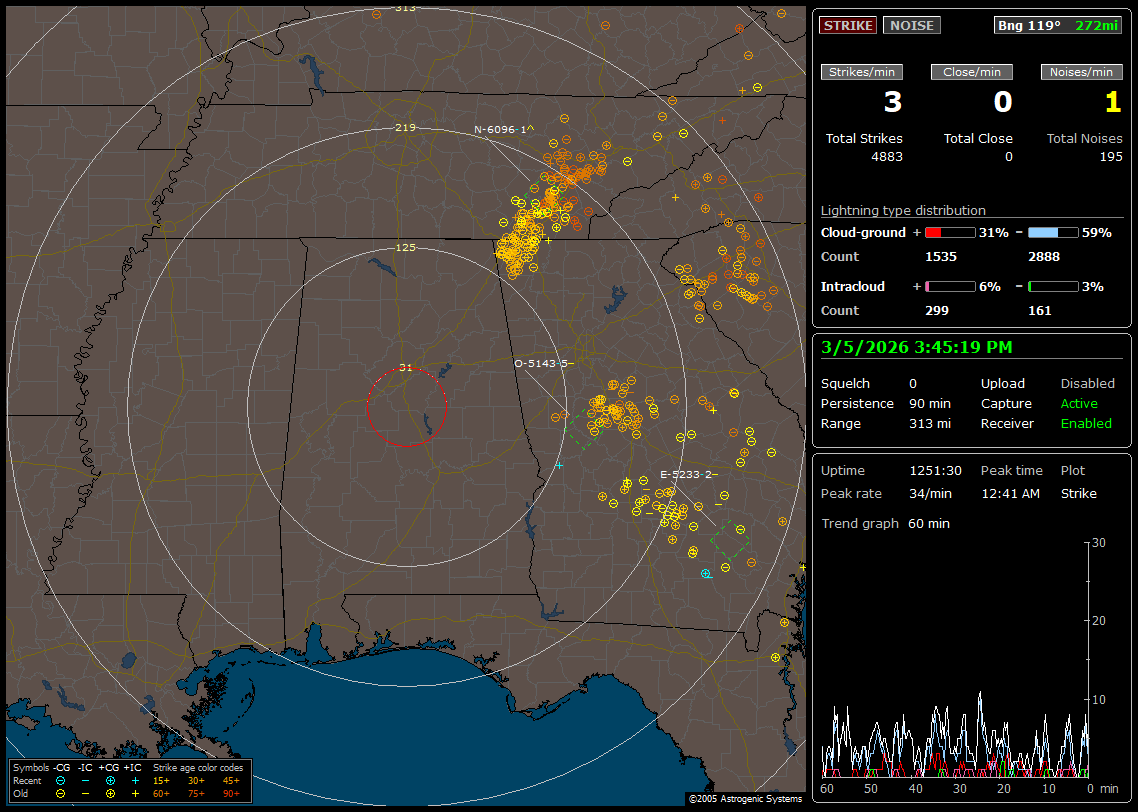This screenshot has height=812, width=1138.
Task: Click the recent positive intracloud plus symbol
Action: (x=135, y=780)
